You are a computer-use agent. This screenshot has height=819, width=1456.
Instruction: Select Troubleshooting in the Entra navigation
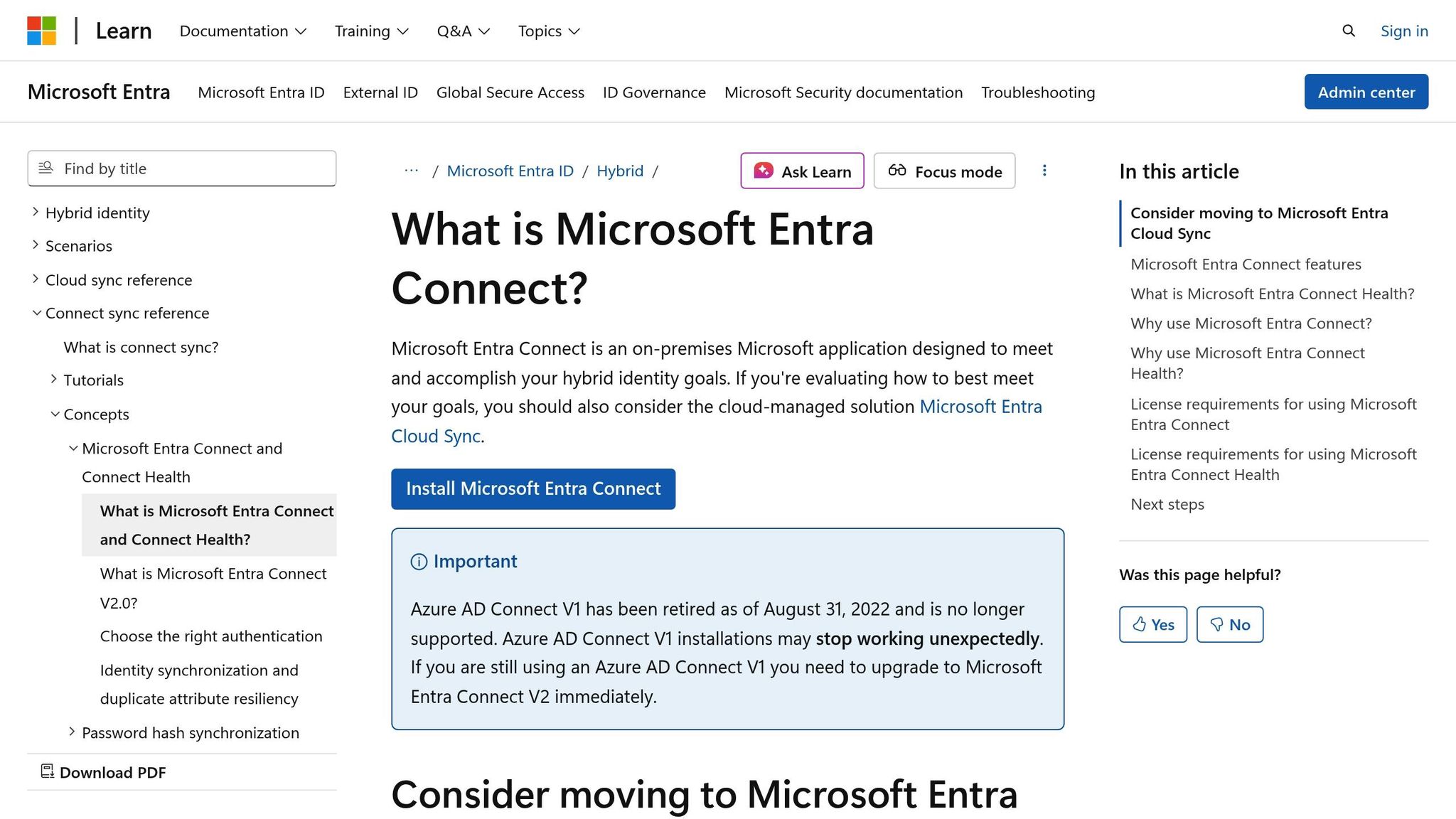click(1038, 92)
